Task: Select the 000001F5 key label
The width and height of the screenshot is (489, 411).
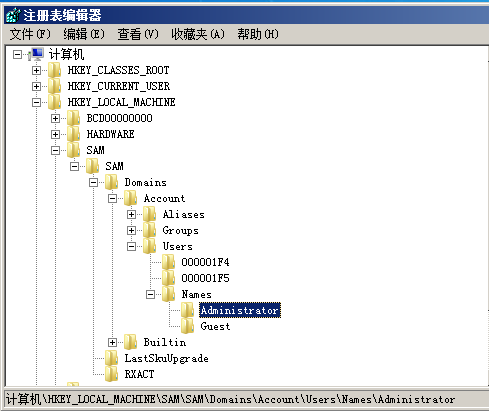Action: pyautogui.click(x=205, y=278)
